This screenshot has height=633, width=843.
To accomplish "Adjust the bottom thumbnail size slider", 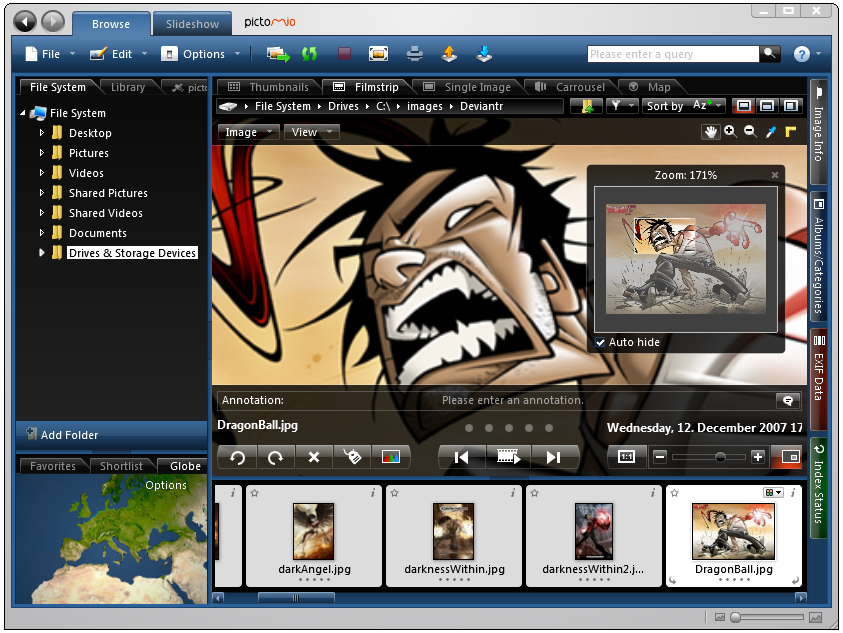I will pos(735,617).
